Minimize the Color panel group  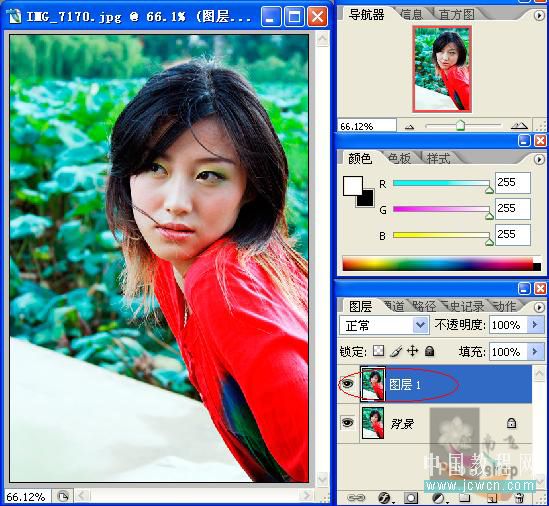(x=524, y=141)
